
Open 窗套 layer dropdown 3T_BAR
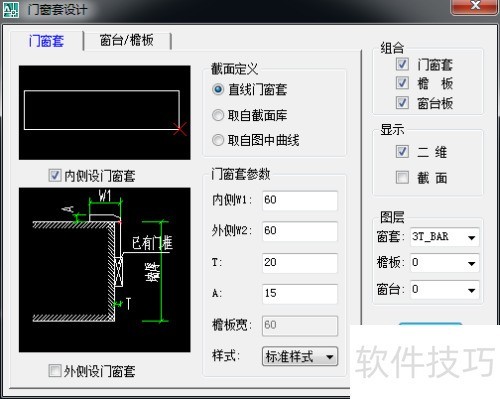[445, 237]
